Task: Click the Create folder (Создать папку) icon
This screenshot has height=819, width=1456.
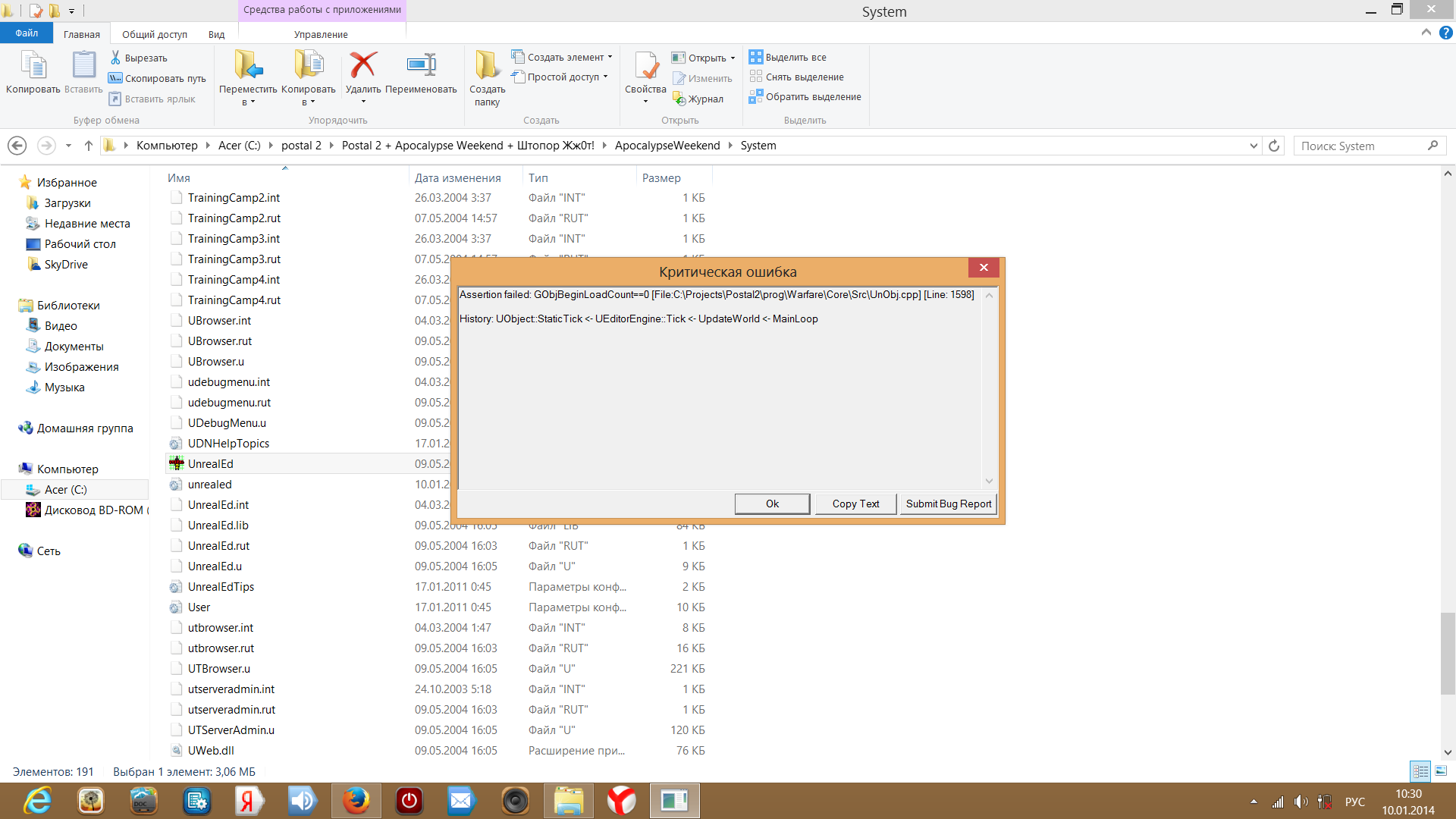Action: point(487,65)
